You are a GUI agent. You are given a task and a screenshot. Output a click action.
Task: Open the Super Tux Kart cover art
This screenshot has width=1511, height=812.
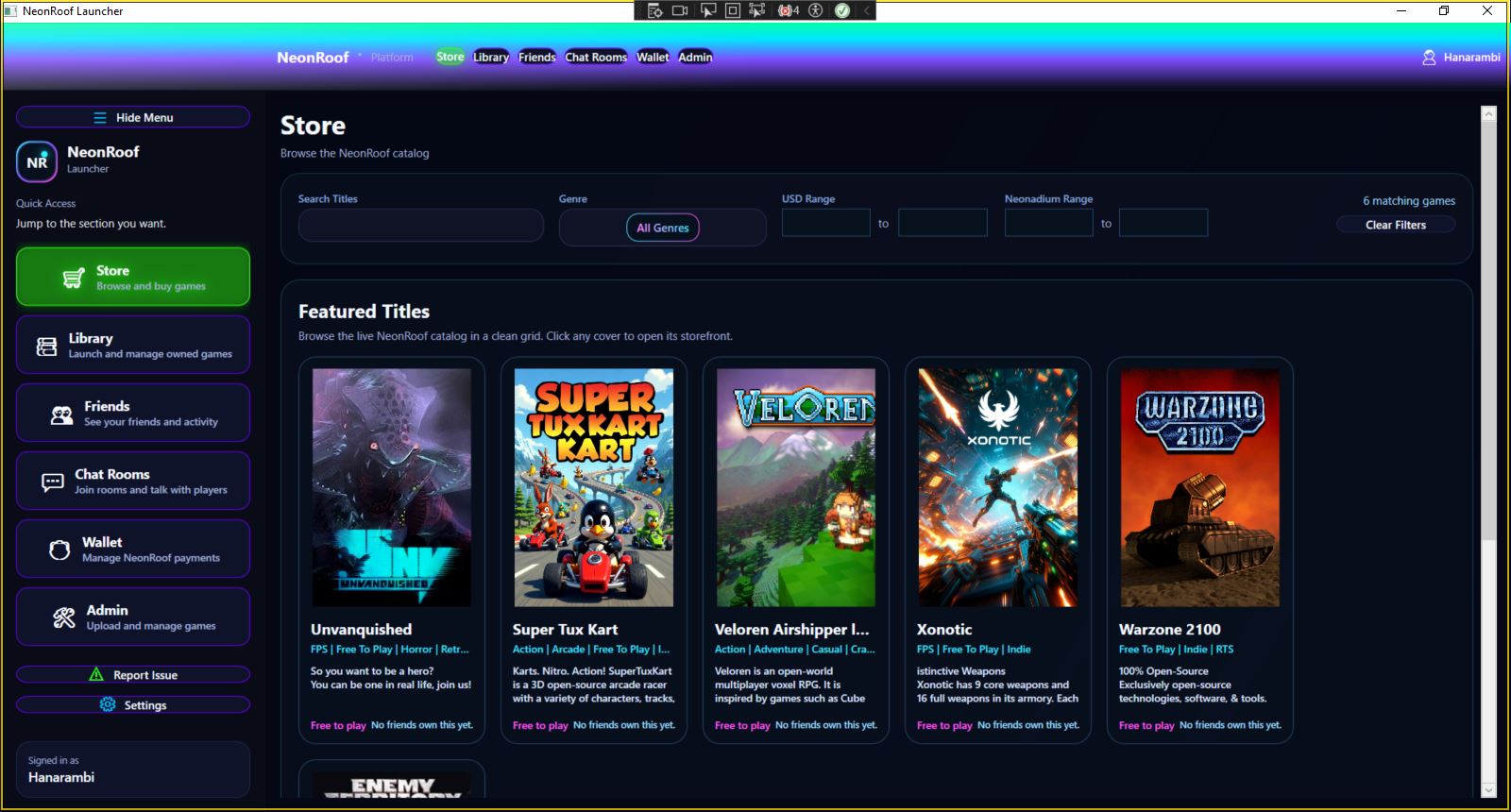point(594,487)
